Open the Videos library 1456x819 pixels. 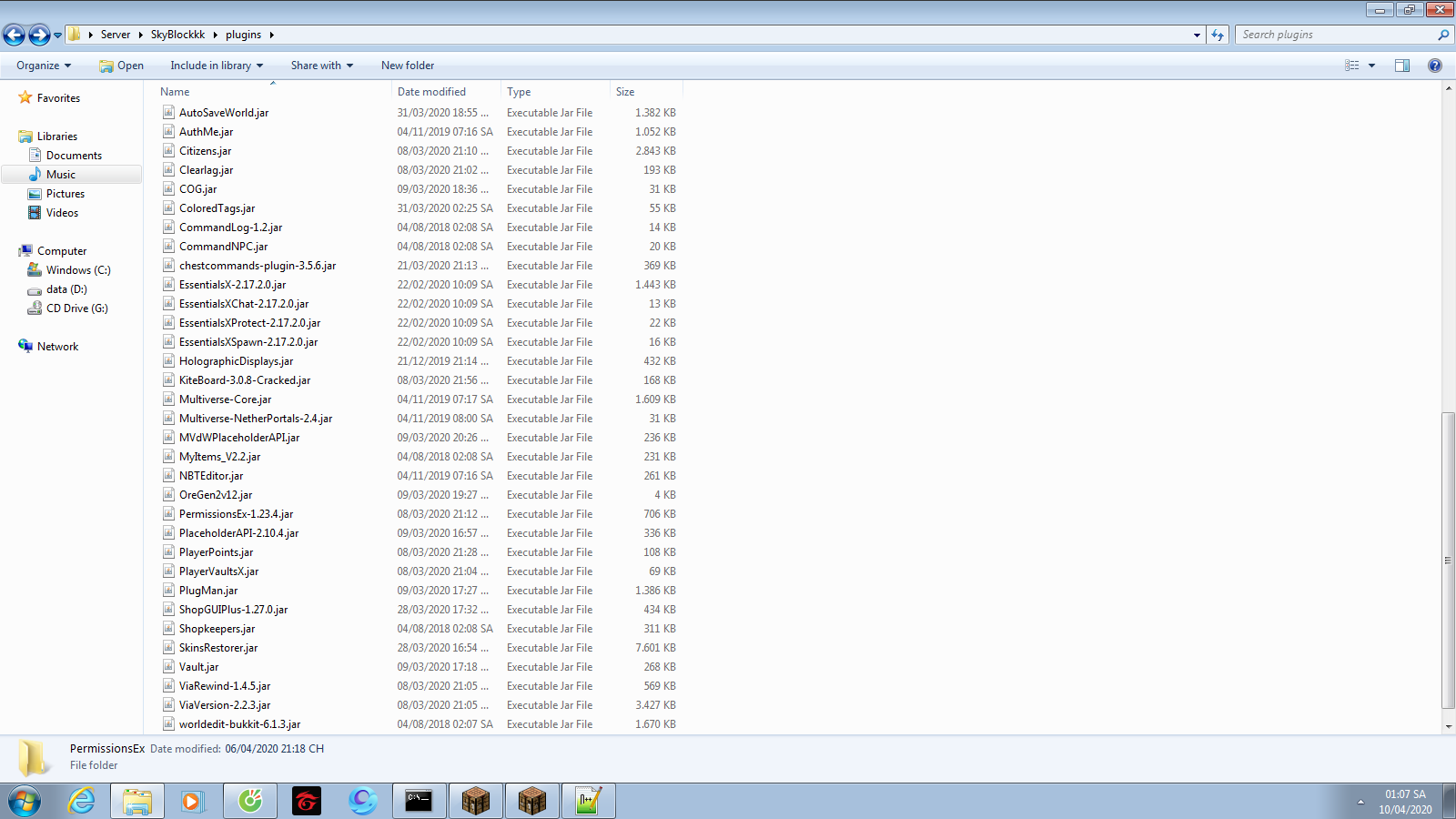pyautogui.click(x=62, y=213)
